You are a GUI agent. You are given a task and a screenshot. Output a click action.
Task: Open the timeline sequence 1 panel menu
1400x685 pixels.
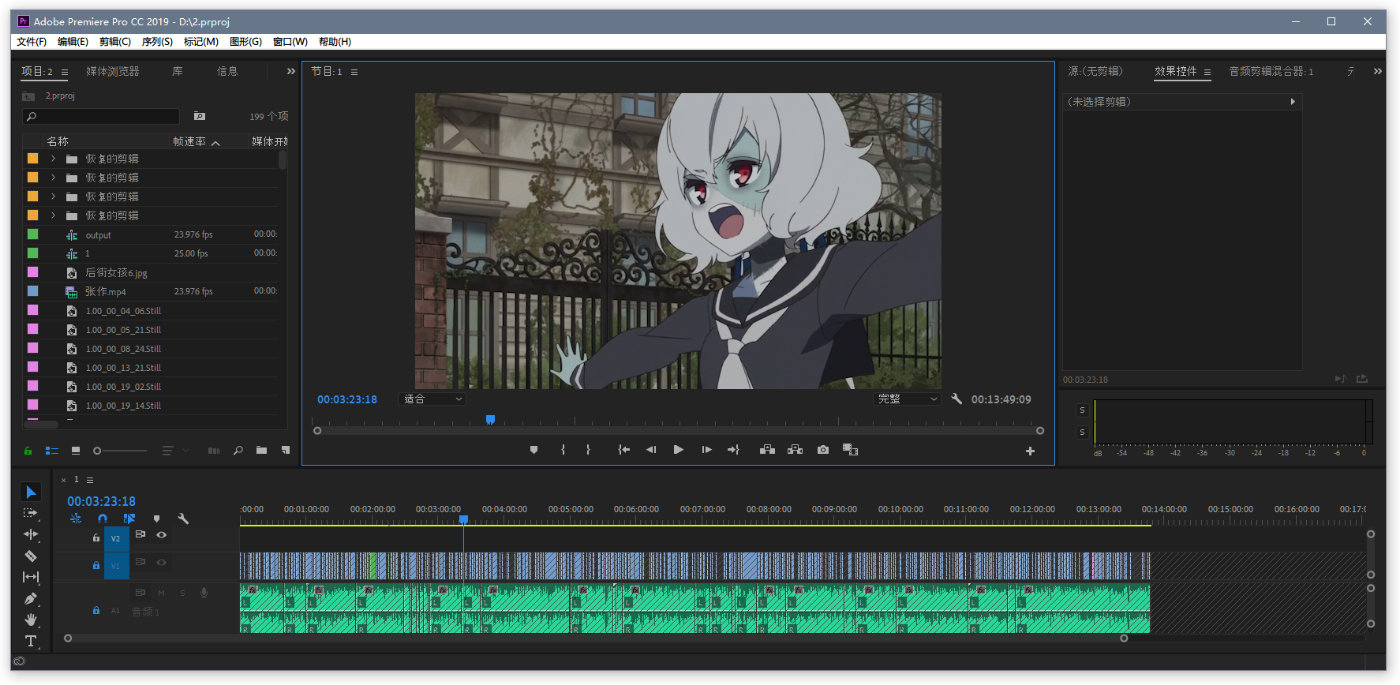tap(89, 480)
